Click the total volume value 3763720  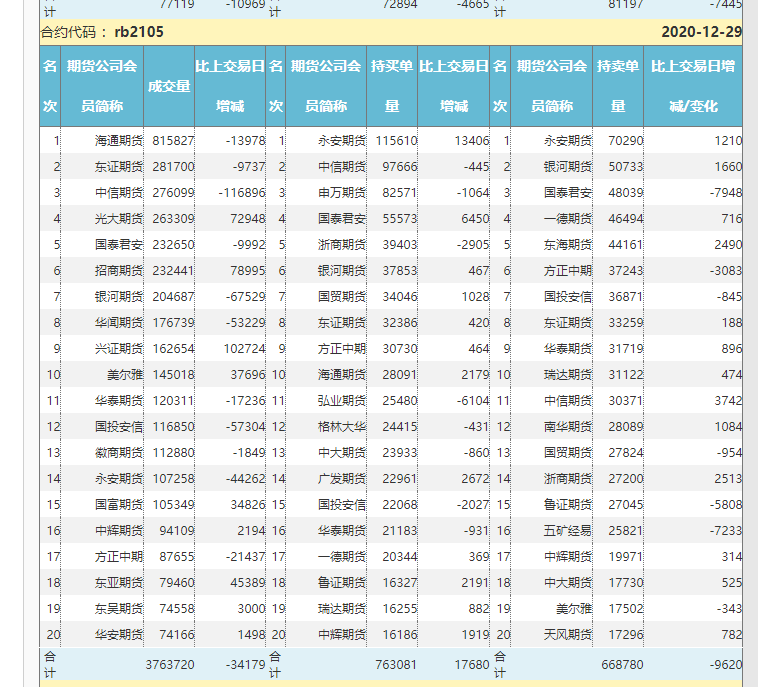pyautogui.click(x=169, y=664)
